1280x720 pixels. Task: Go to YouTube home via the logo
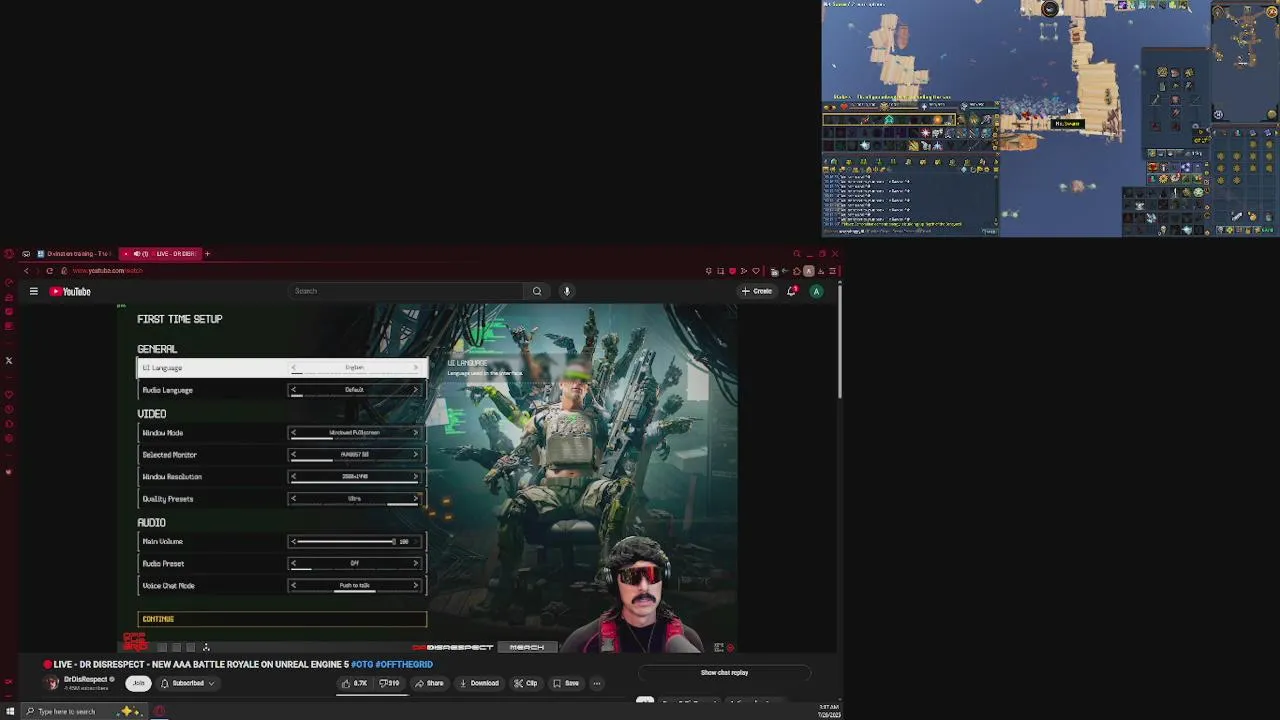point(70,291)
